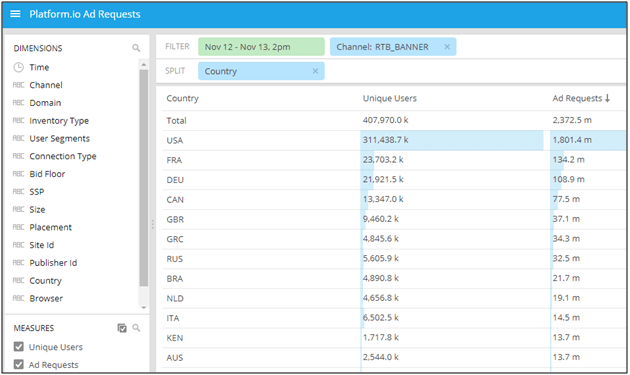Select the Placement dimension

coord(50,227)
